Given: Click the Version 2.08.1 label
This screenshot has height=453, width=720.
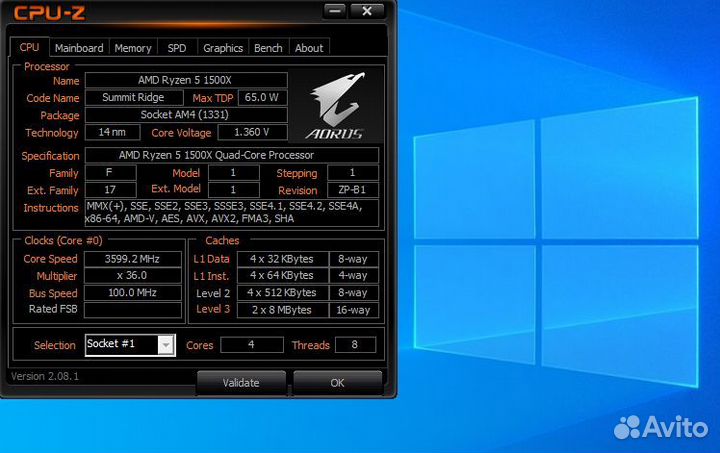Looking at the screenshot, I should 45,376.
